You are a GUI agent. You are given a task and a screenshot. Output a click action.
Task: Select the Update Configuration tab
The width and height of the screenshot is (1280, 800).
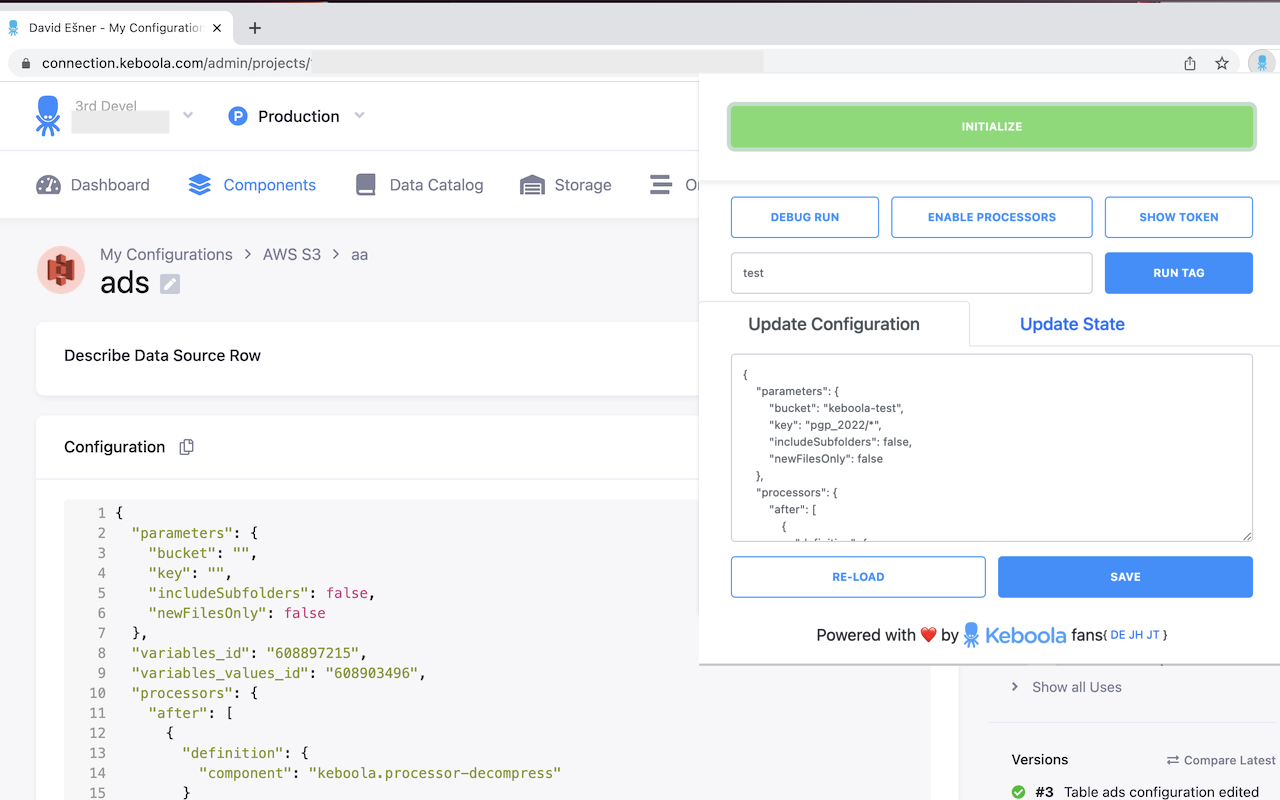[833, 324]
